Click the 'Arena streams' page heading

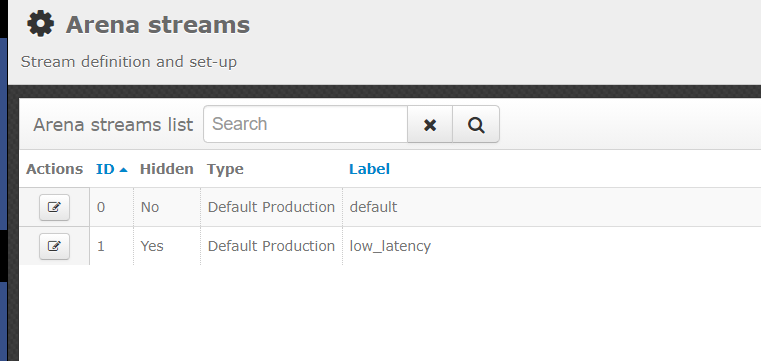point(158,24)
